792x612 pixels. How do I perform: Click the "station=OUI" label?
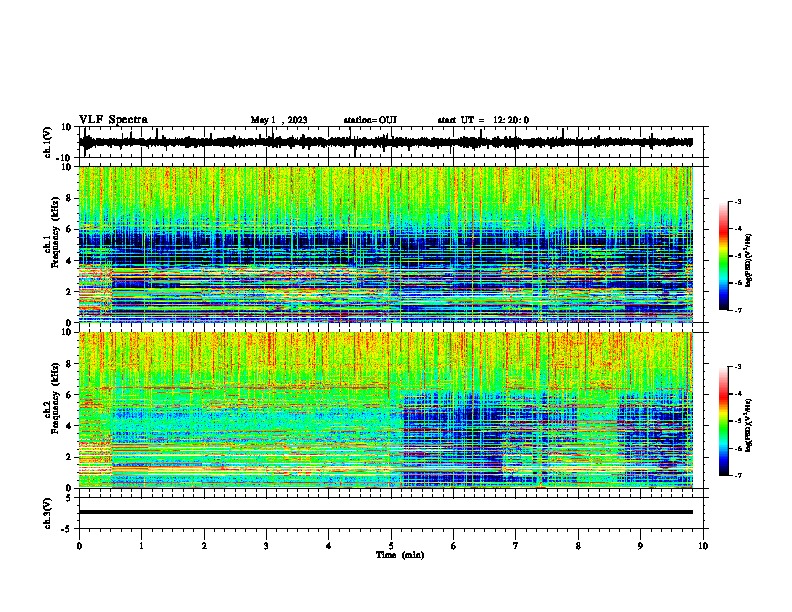pos(370,120)
